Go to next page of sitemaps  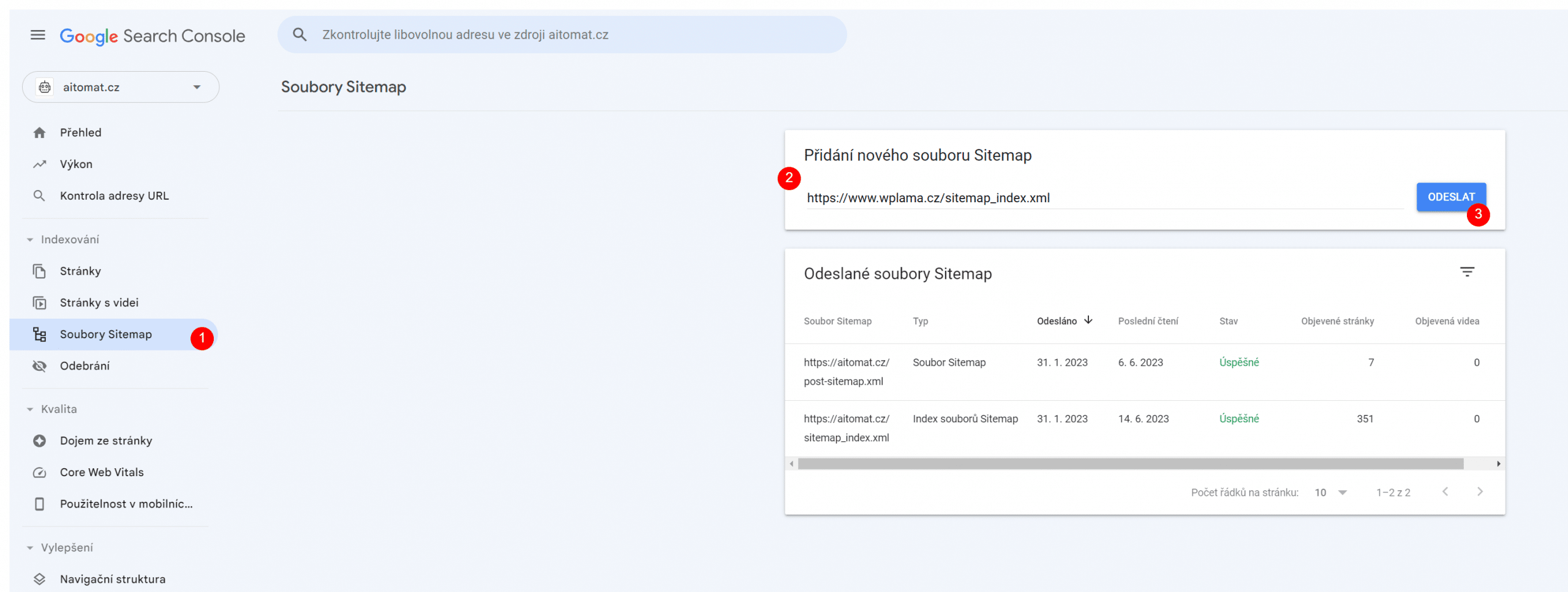pos(1480,491)
